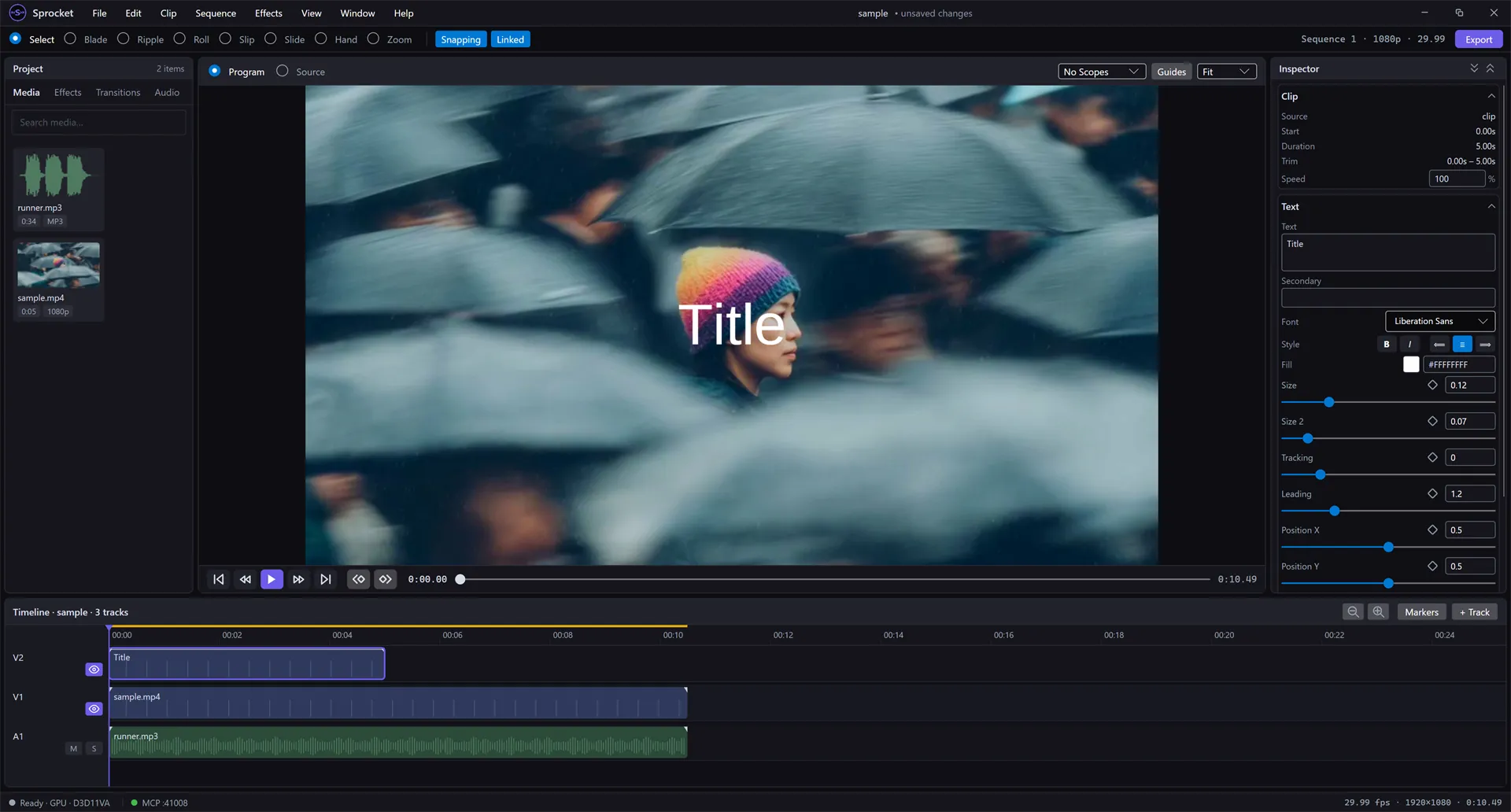This screenshot has width=1511, height=812.
Task: Jump to sequence end
Action: point(325,579)
